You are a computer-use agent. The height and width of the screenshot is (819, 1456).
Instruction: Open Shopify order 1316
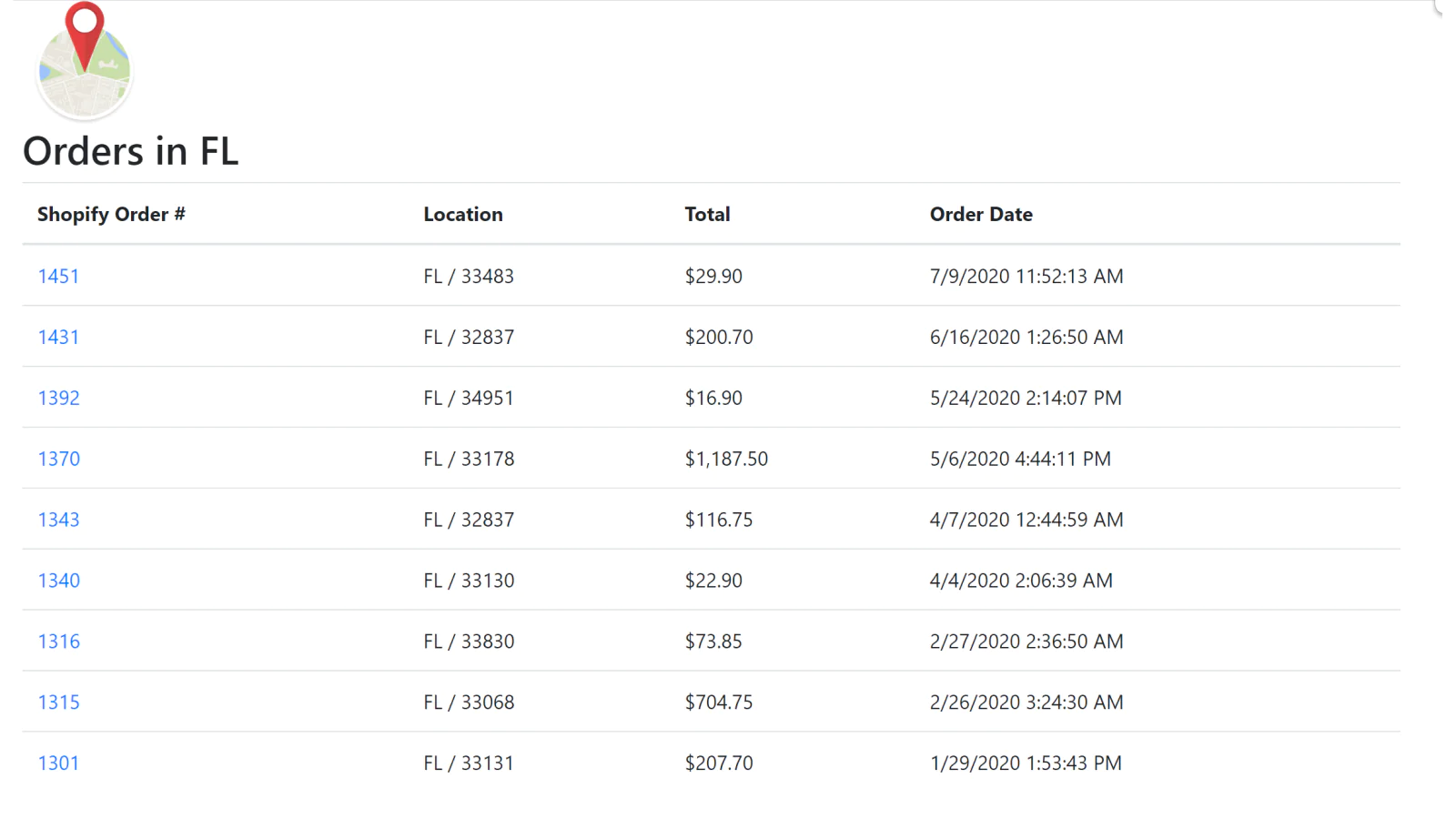tap(58, 642)
